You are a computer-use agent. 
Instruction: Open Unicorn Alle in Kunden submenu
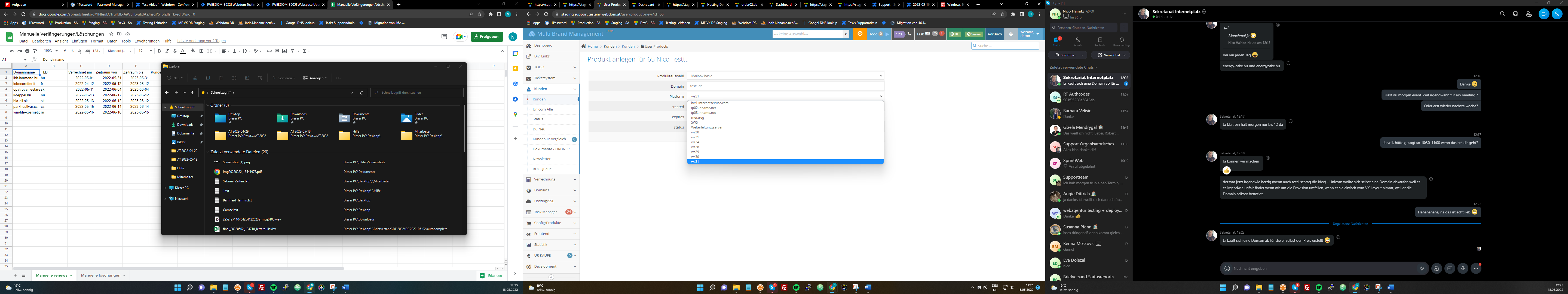(543, 109)
